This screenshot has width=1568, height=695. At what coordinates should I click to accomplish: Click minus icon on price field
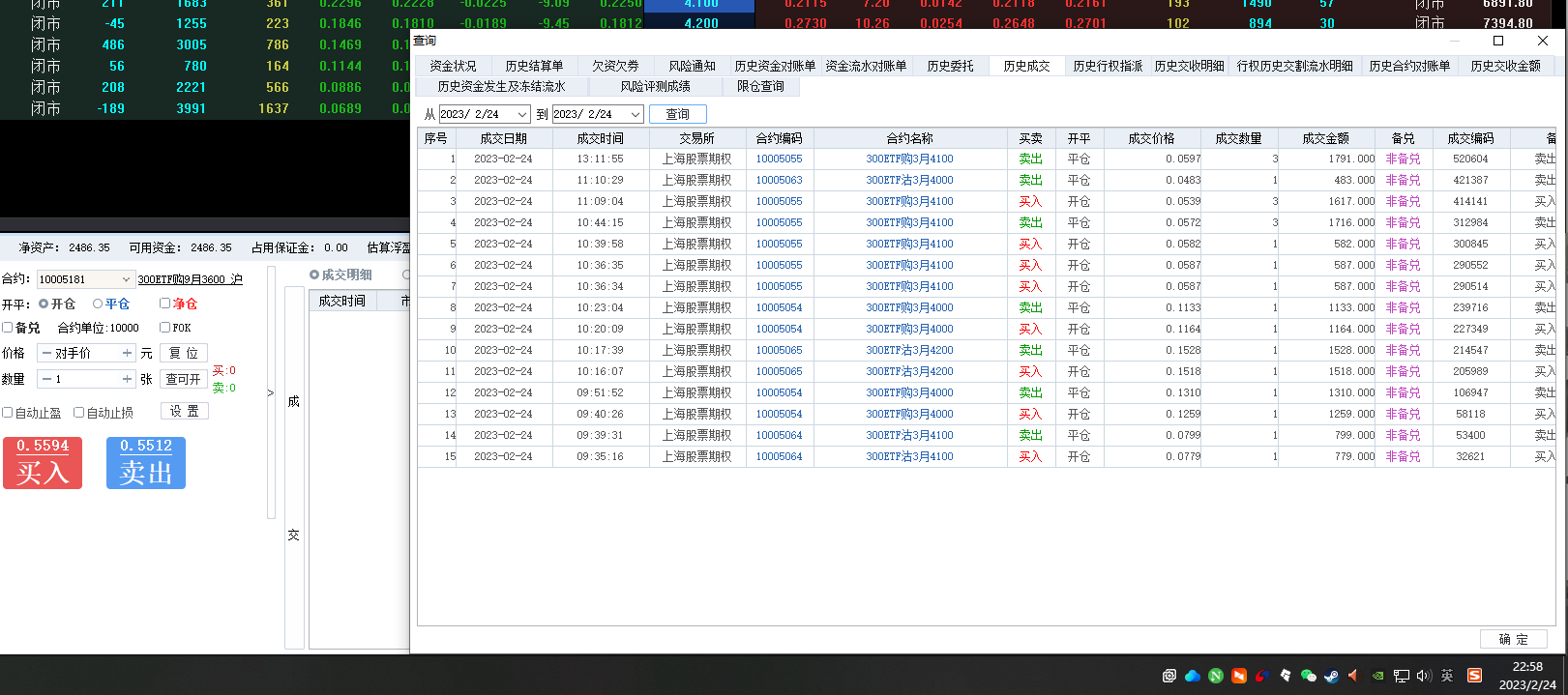point(46,353)
